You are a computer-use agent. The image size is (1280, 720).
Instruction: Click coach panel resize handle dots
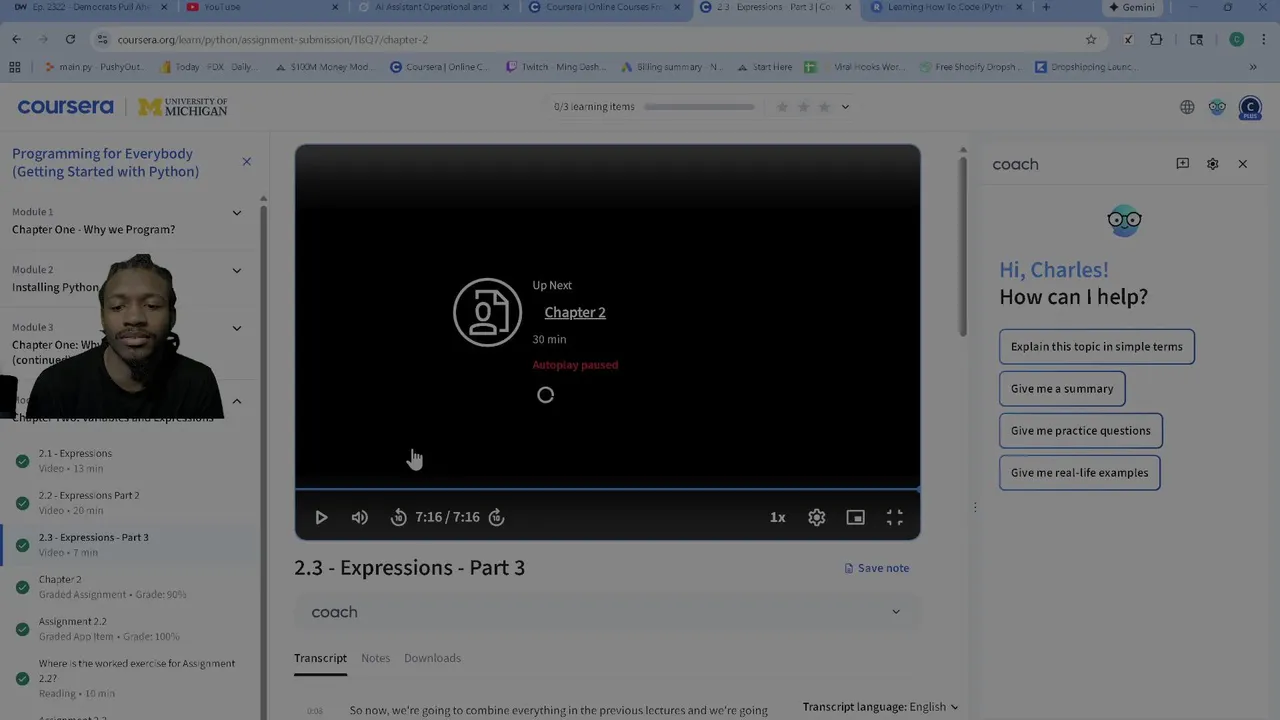click(x=975, y=507)
